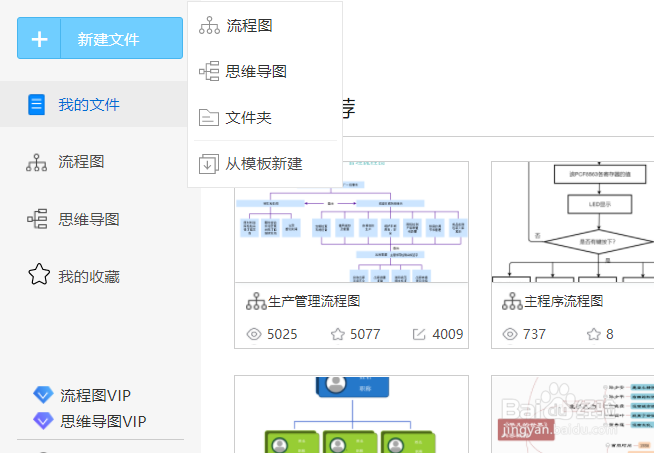The height and width of the screenshot is (453, 654).
Task: Click the folder icon in dropdown menu
Action: (x=209, y=118)
